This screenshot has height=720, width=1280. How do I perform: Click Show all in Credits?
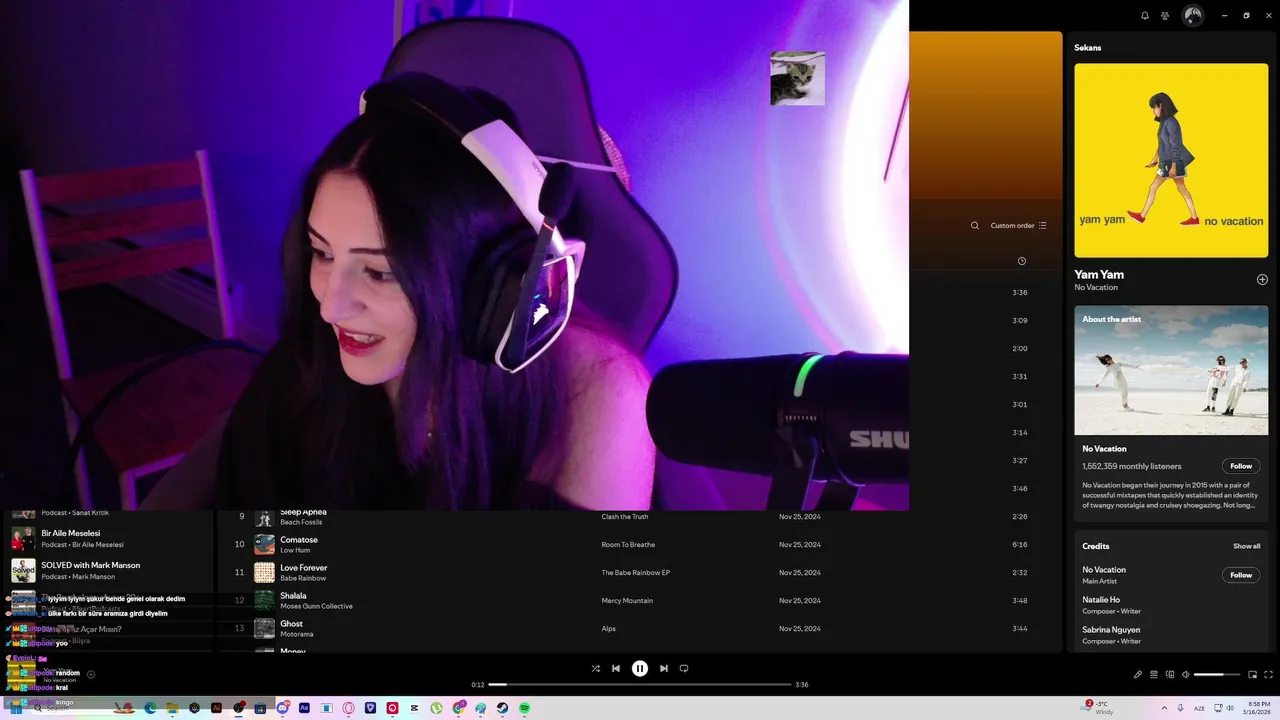click(x=1246, y=546)
